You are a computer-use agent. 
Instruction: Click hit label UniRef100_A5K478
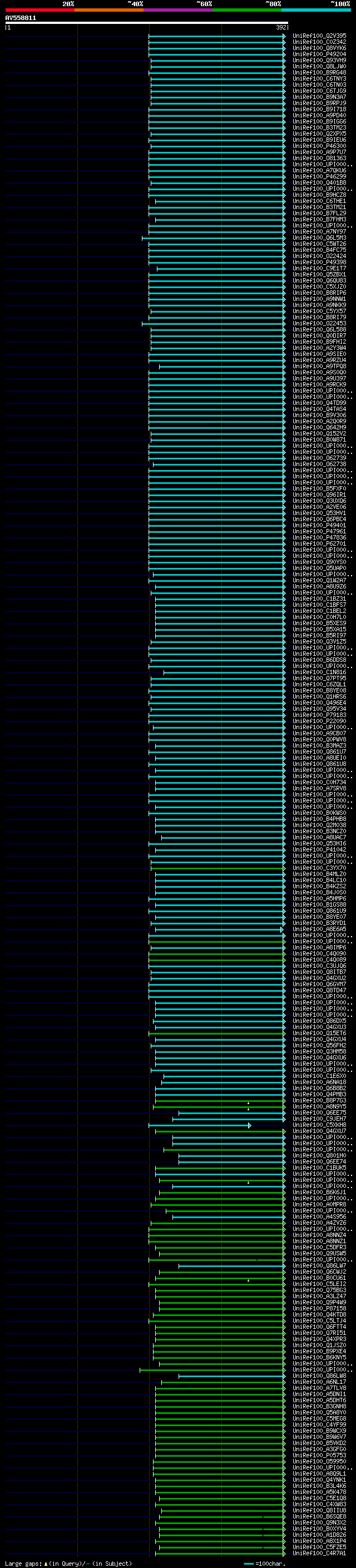[319, 1492]
